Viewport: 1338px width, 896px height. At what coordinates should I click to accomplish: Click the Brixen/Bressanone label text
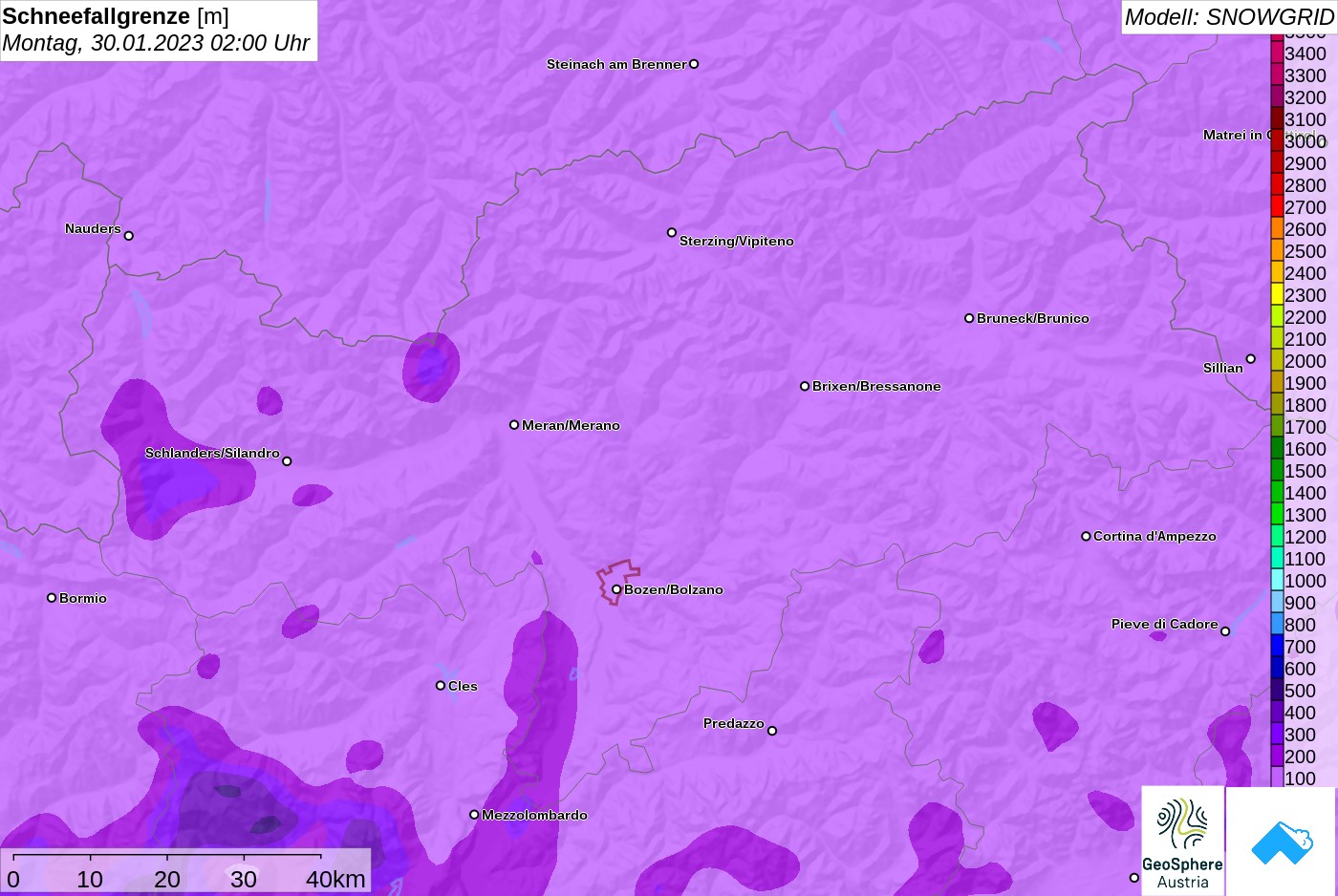(876, 386)
